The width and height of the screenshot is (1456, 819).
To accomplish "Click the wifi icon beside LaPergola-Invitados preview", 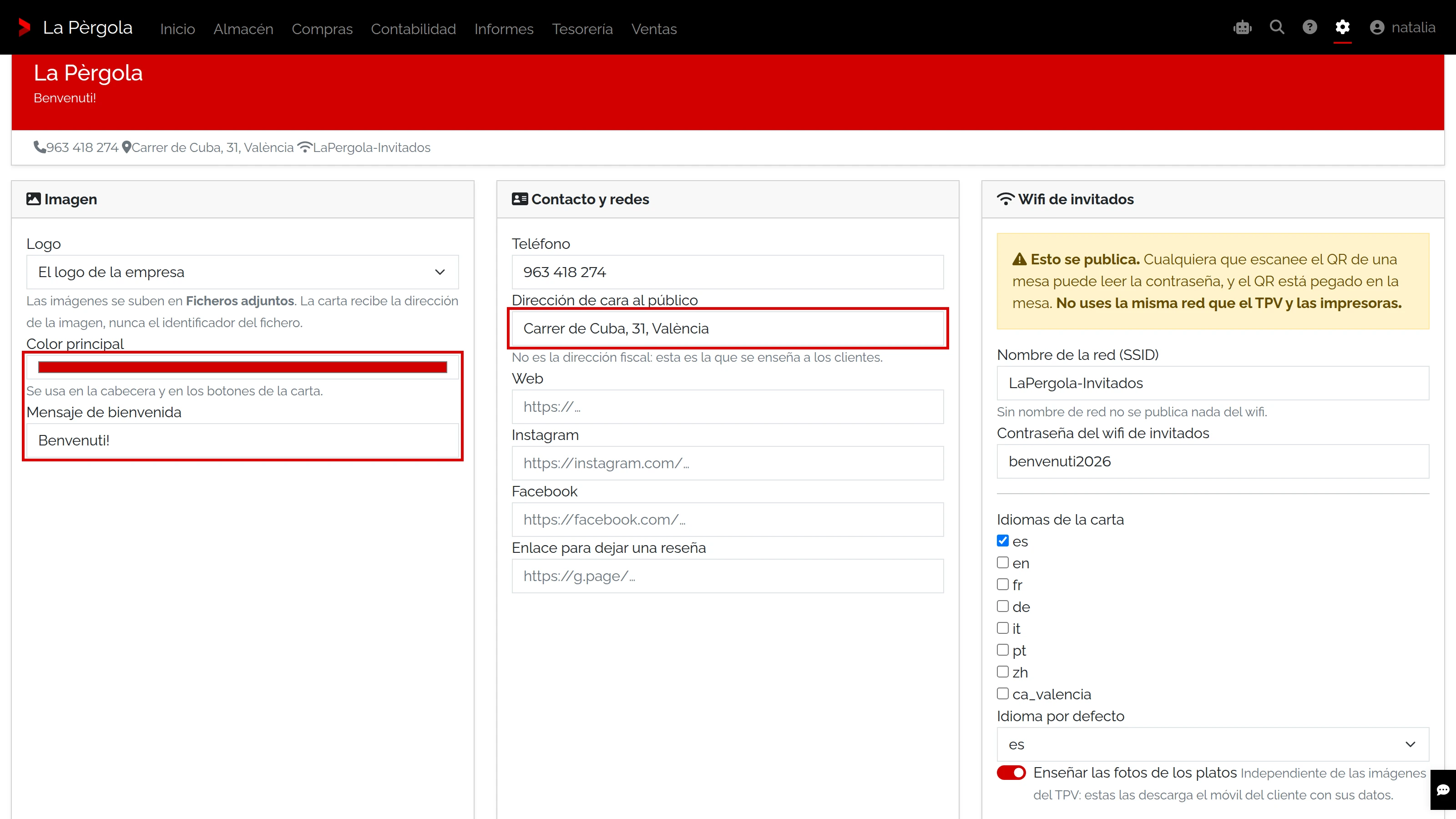I will tap(305, 147).
